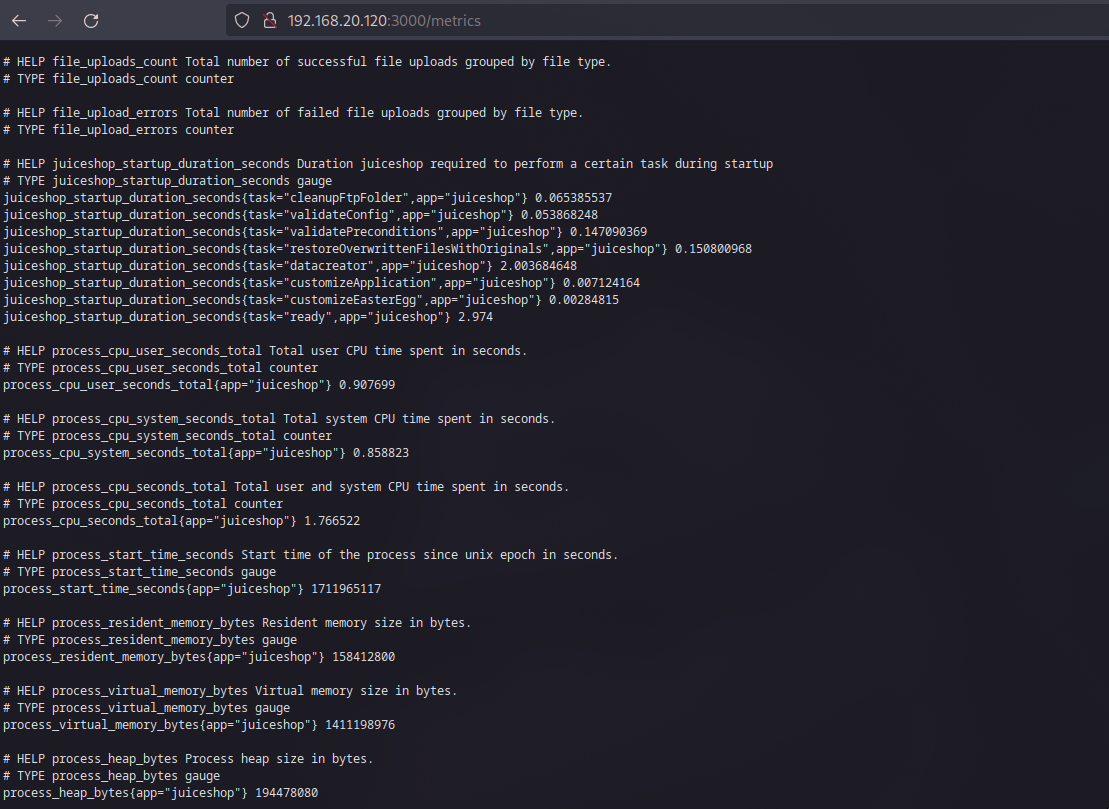Click the restoreOverwrittenFilesWithOriginals metric line
This screenshot has width=1109, height=809.
point(377,249)
